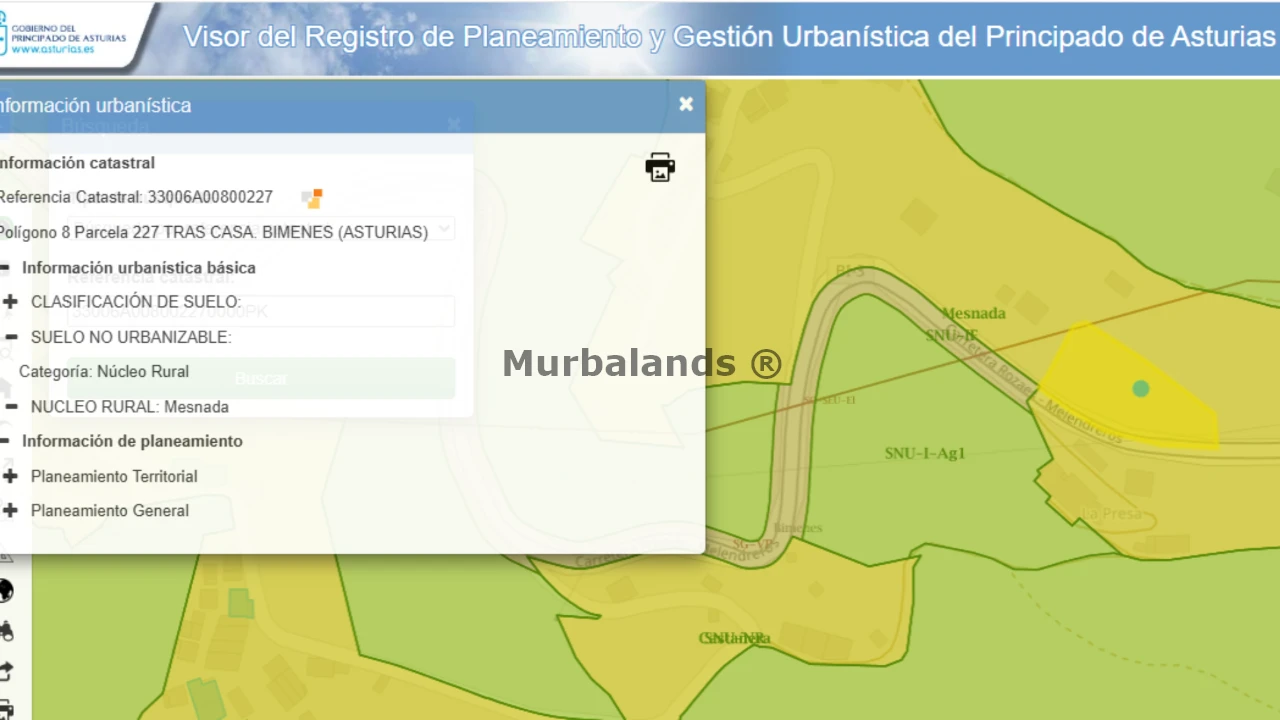Image resolution: width=1280 pixels, height=720 pixels.
Task: Click the binoculars icon in the left sidebar
Action: (6, 631)
